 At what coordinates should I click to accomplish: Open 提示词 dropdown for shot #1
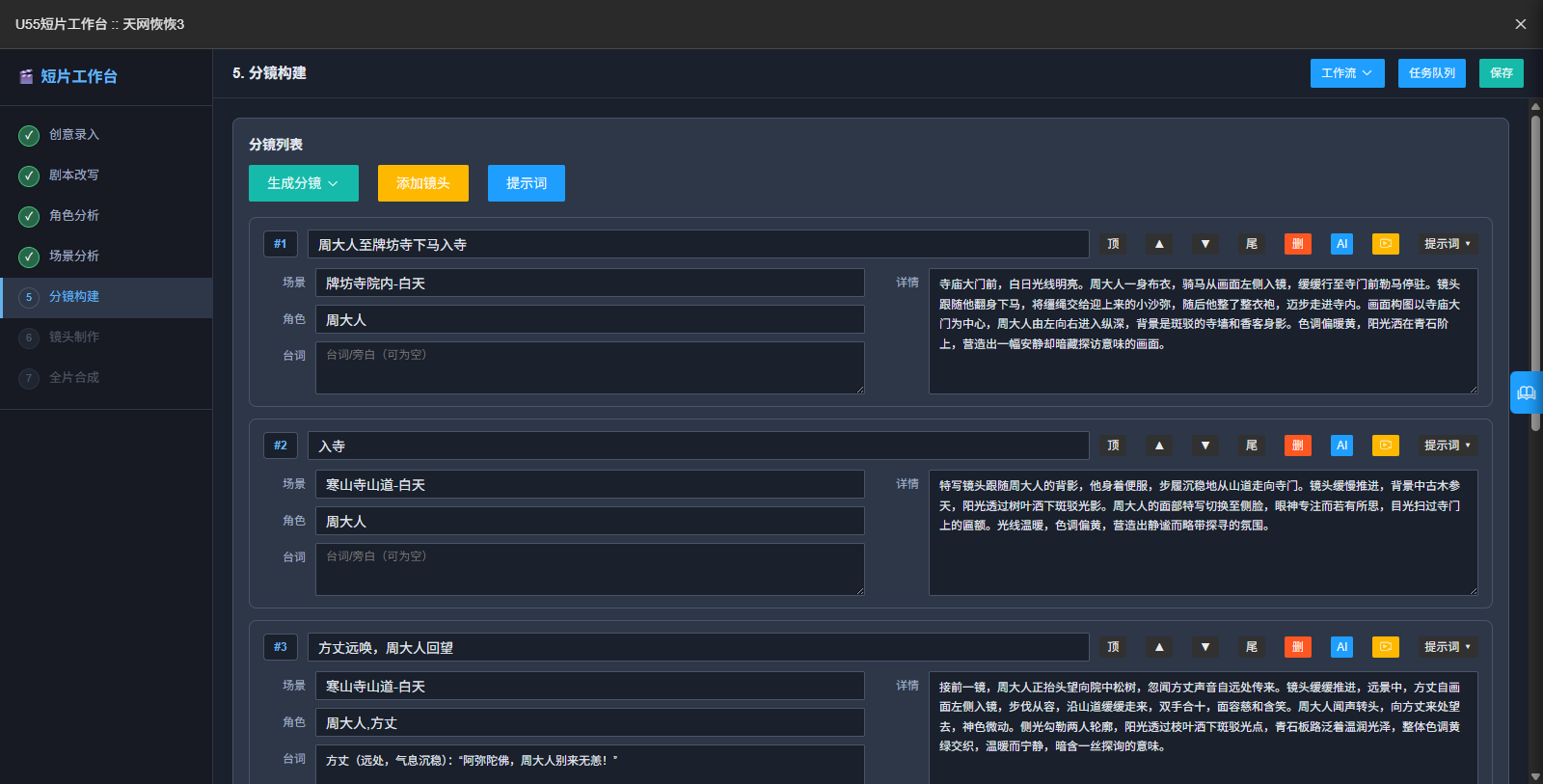(x=1448, y=244)
